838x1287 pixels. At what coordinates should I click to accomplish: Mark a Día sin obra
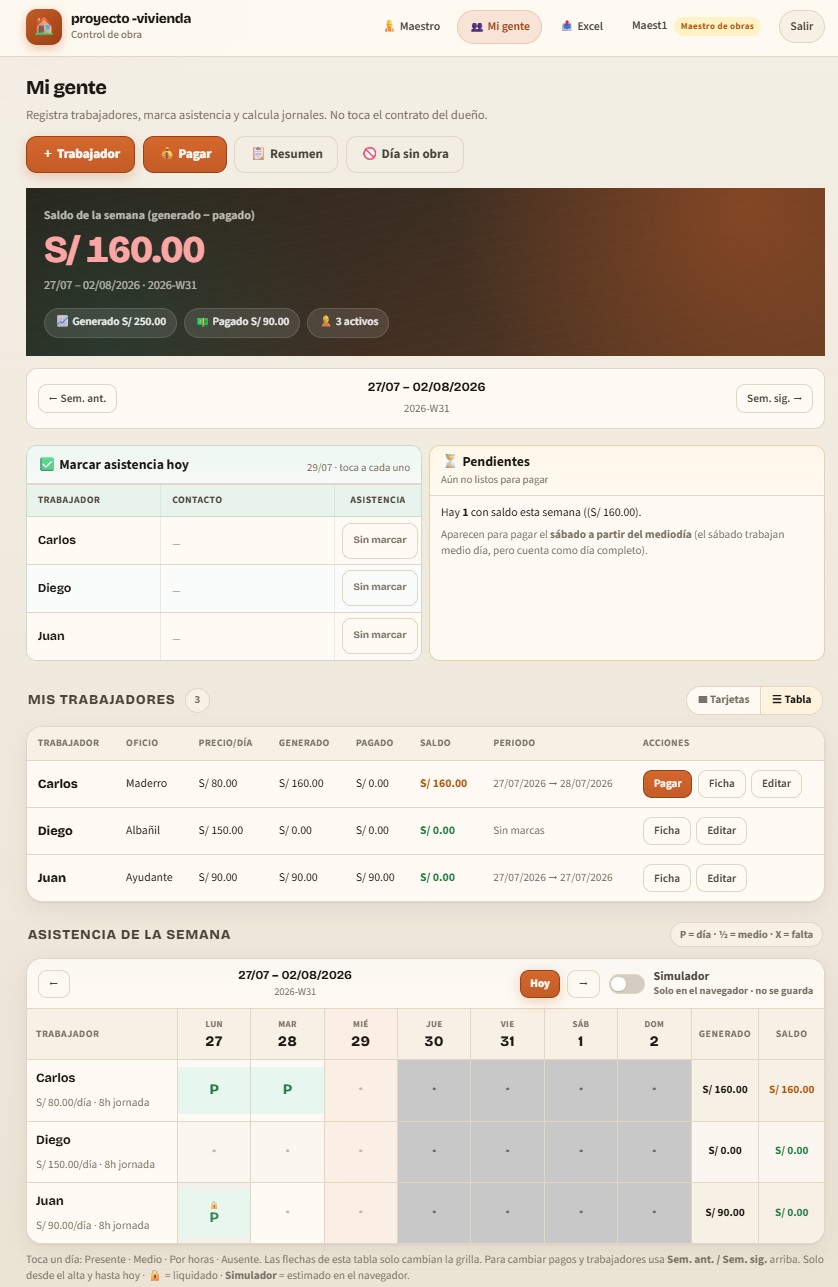[405, 154]
